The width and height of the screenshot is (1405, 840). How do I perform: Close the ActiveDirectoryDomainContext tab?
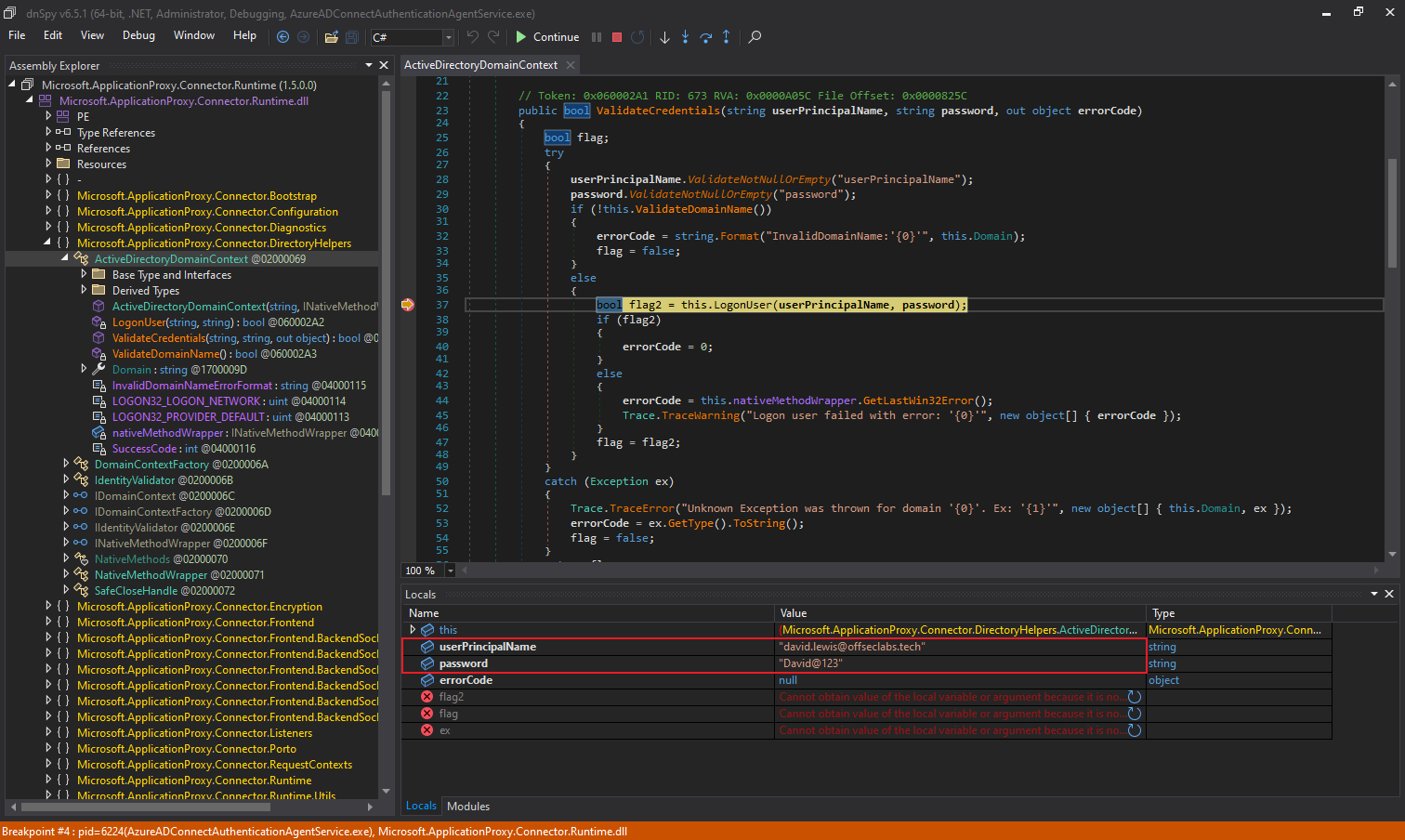pyautogui.click(x=571, y=65)
